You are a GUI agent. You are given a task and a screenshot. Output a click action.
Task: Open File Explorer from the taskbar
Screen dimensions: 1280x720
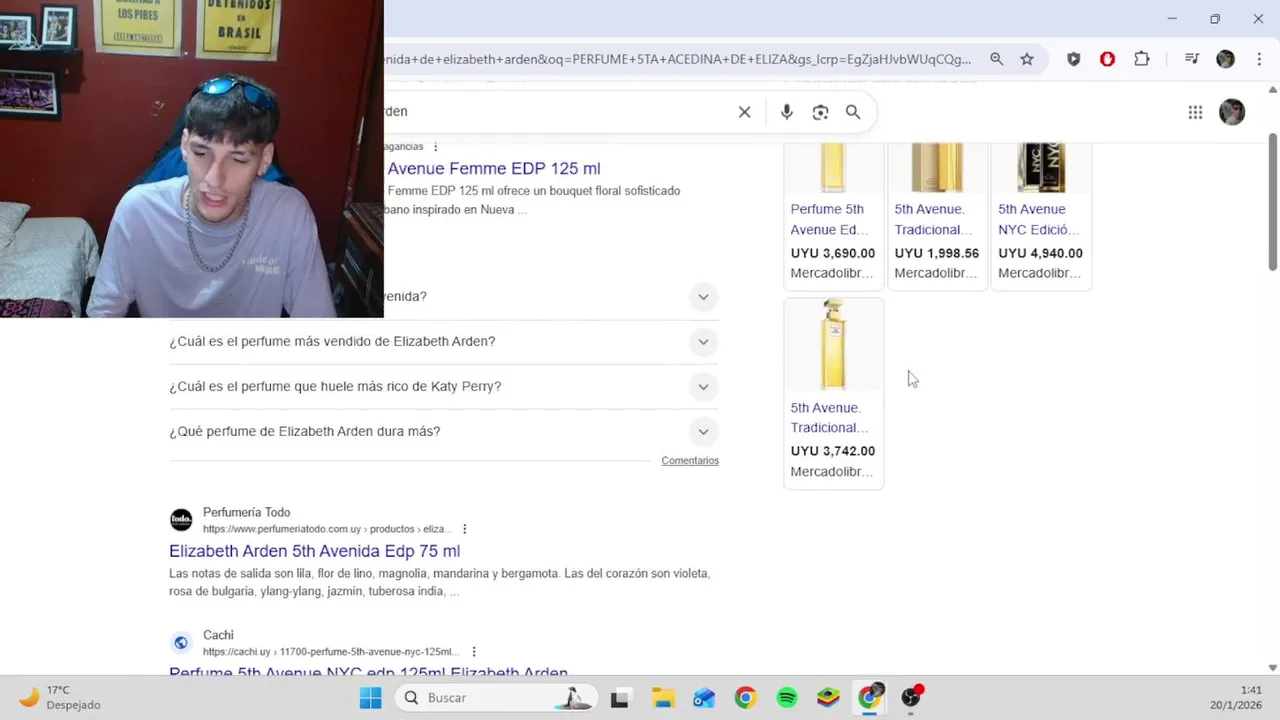click(663, 698)
